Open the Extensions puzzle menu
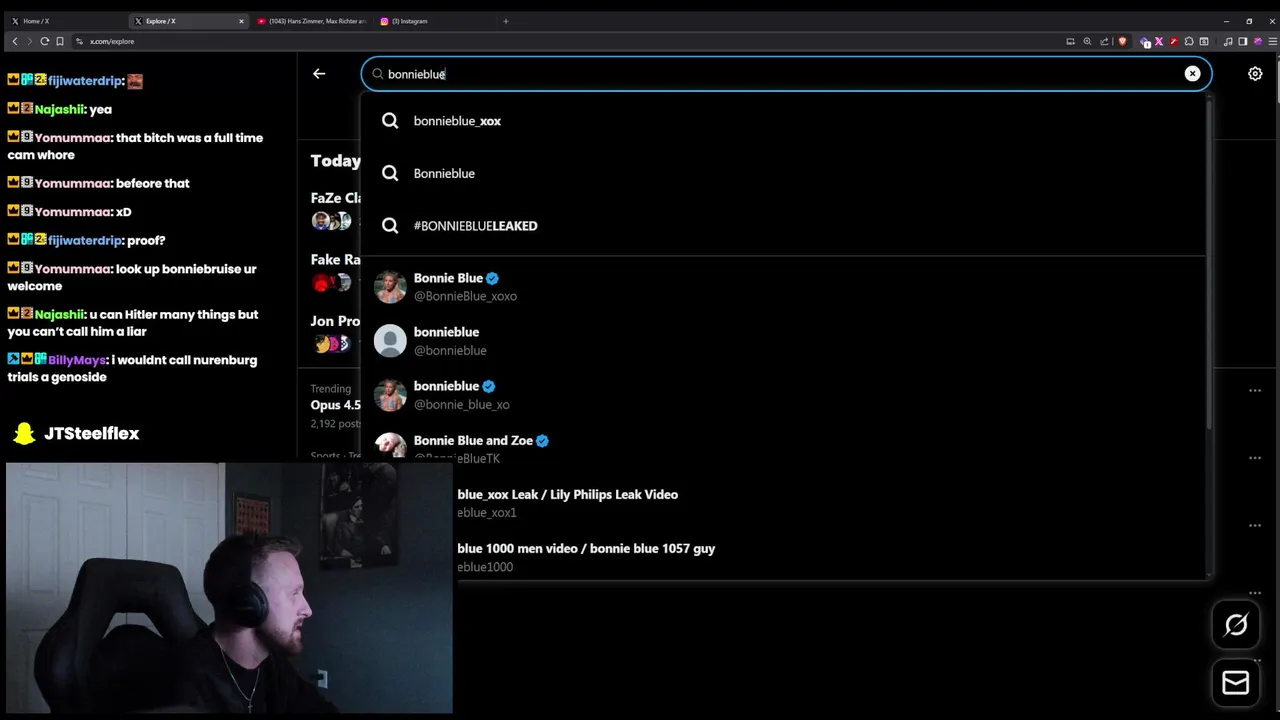Viewport: 1280px width, 720px height. (x=1189, y=41)
